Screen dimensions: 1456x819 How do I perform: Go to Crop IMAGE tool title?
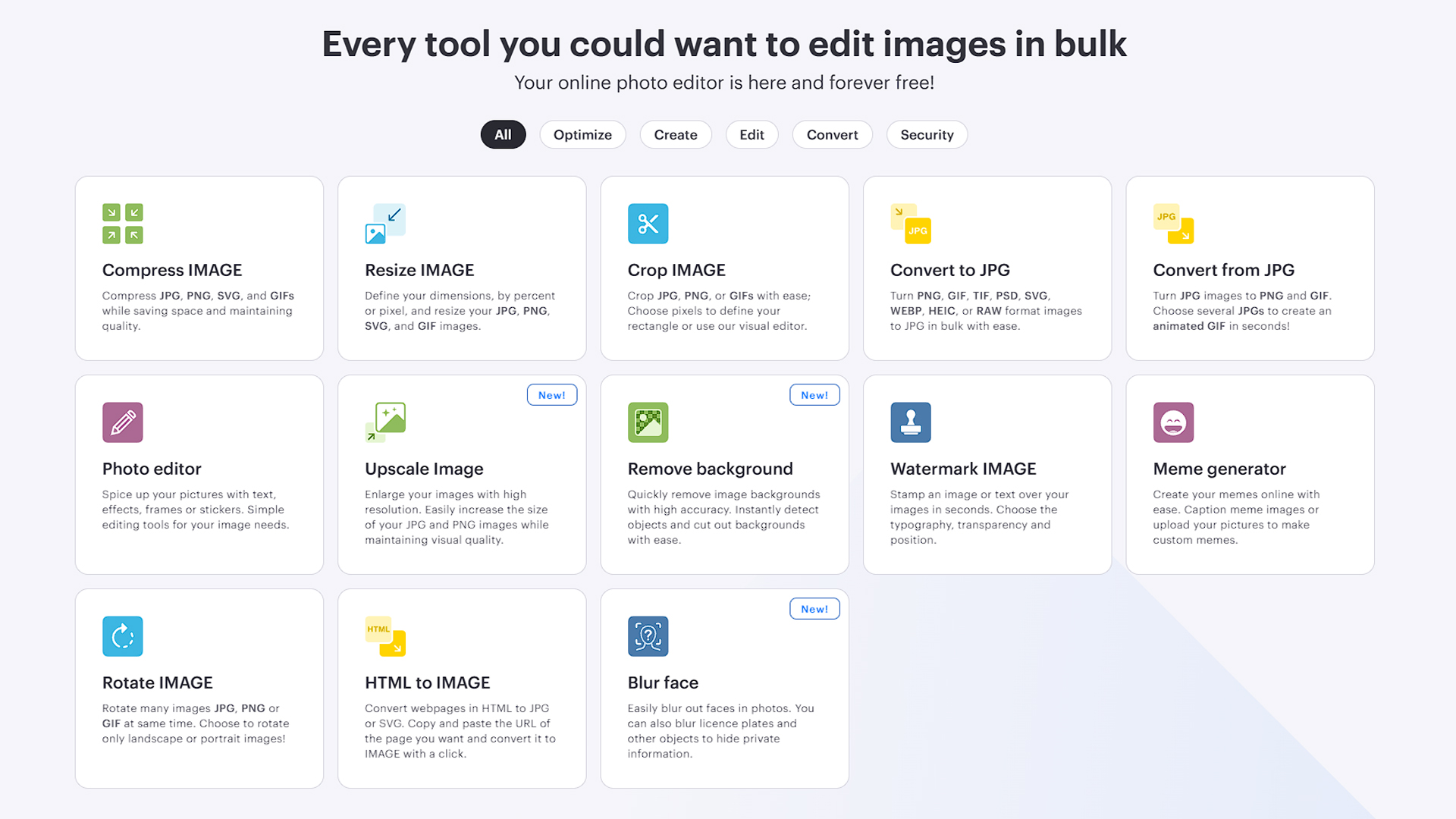pos(676,271)
